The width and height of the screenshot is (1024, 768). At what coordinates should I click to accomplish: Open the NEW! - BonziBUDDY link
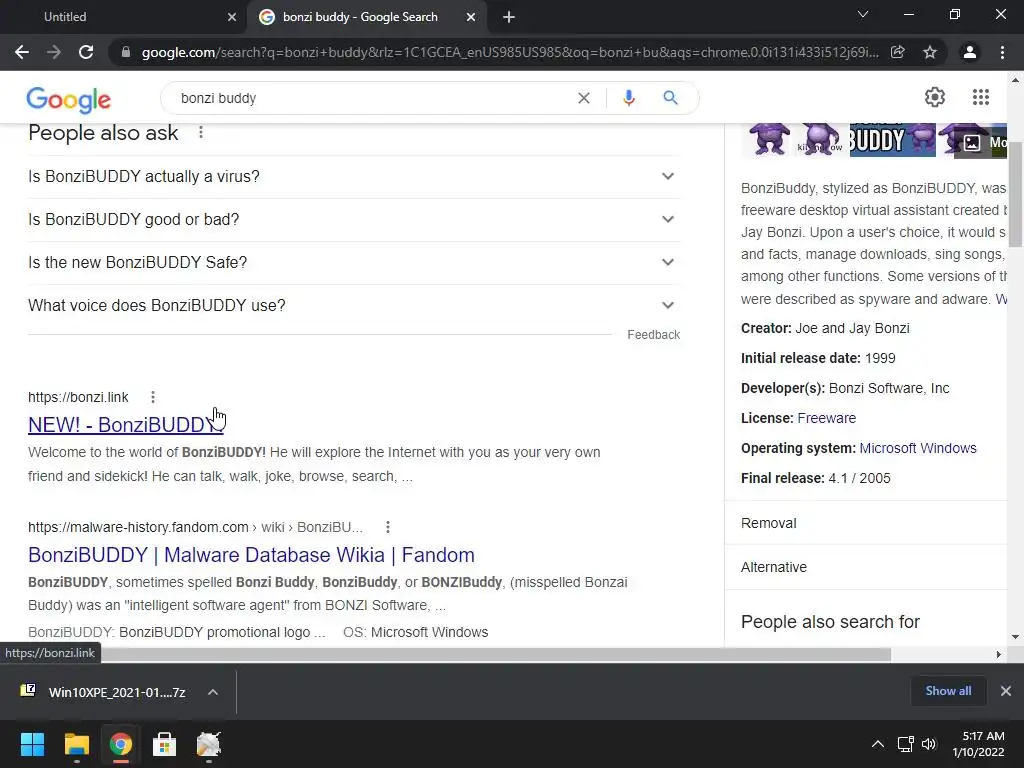[x=125, y=425]
